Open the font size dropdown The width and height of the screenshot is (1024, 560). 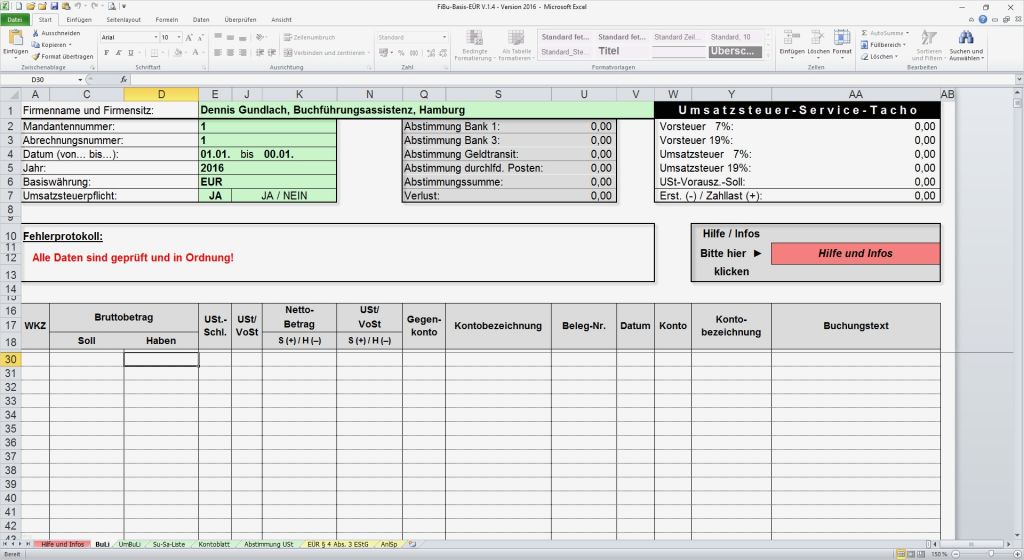(179, 38)
